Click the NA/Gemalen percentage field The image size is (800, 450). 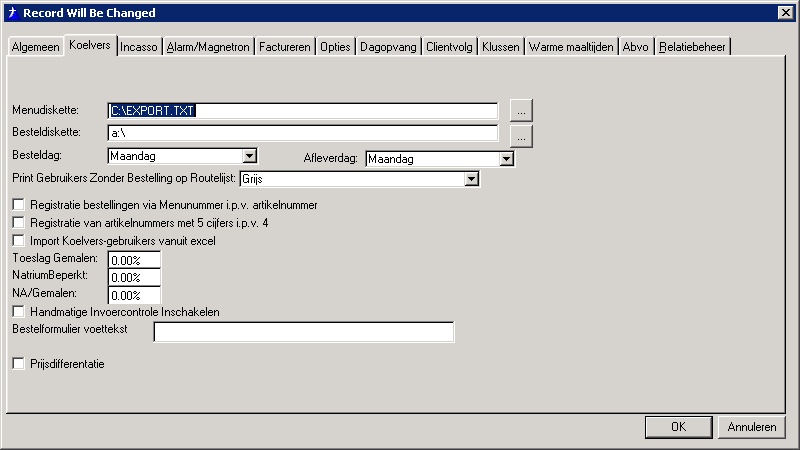[x=134, y=295]
